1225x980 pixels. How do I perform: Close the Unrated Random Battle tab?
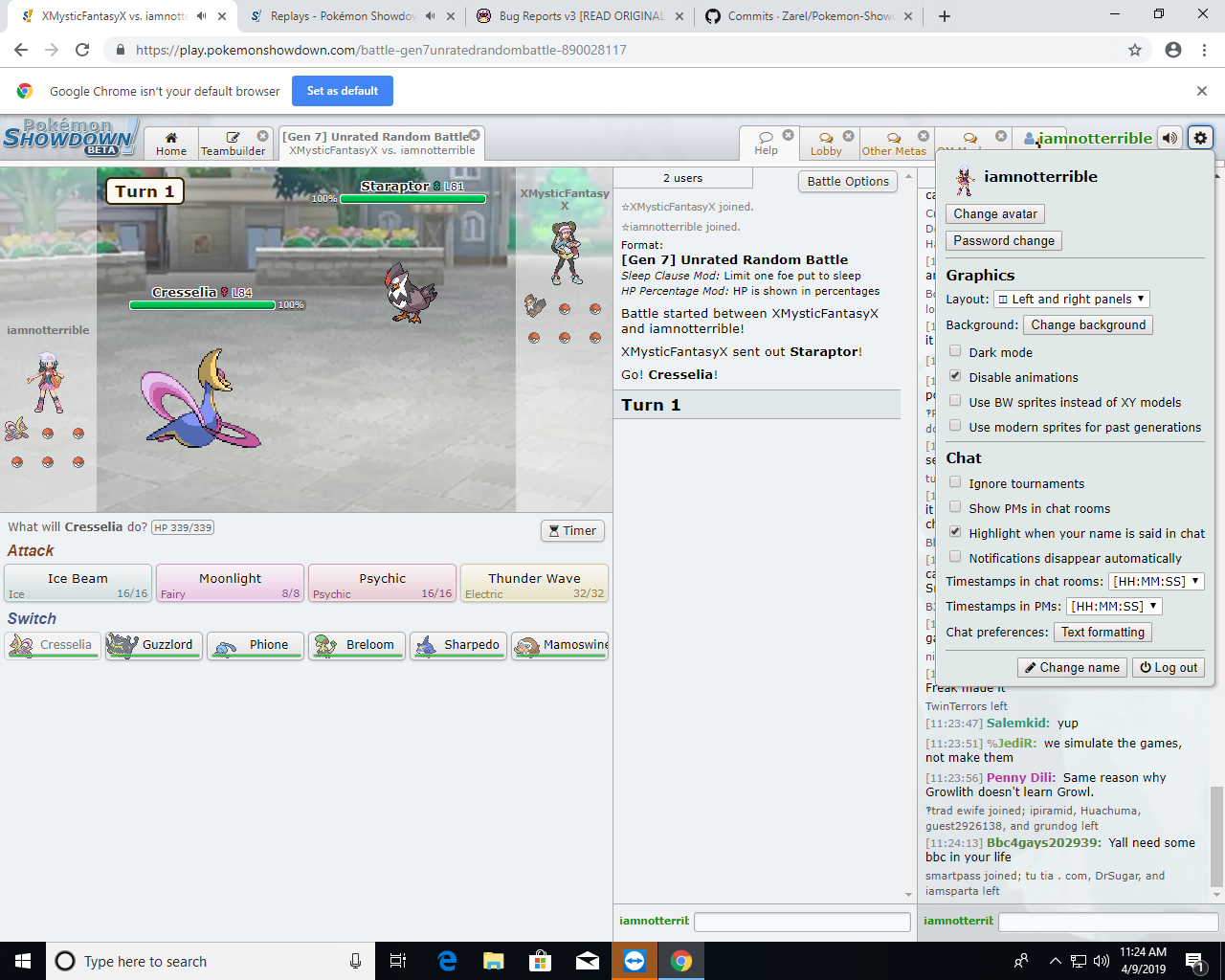tap(474, 135)
